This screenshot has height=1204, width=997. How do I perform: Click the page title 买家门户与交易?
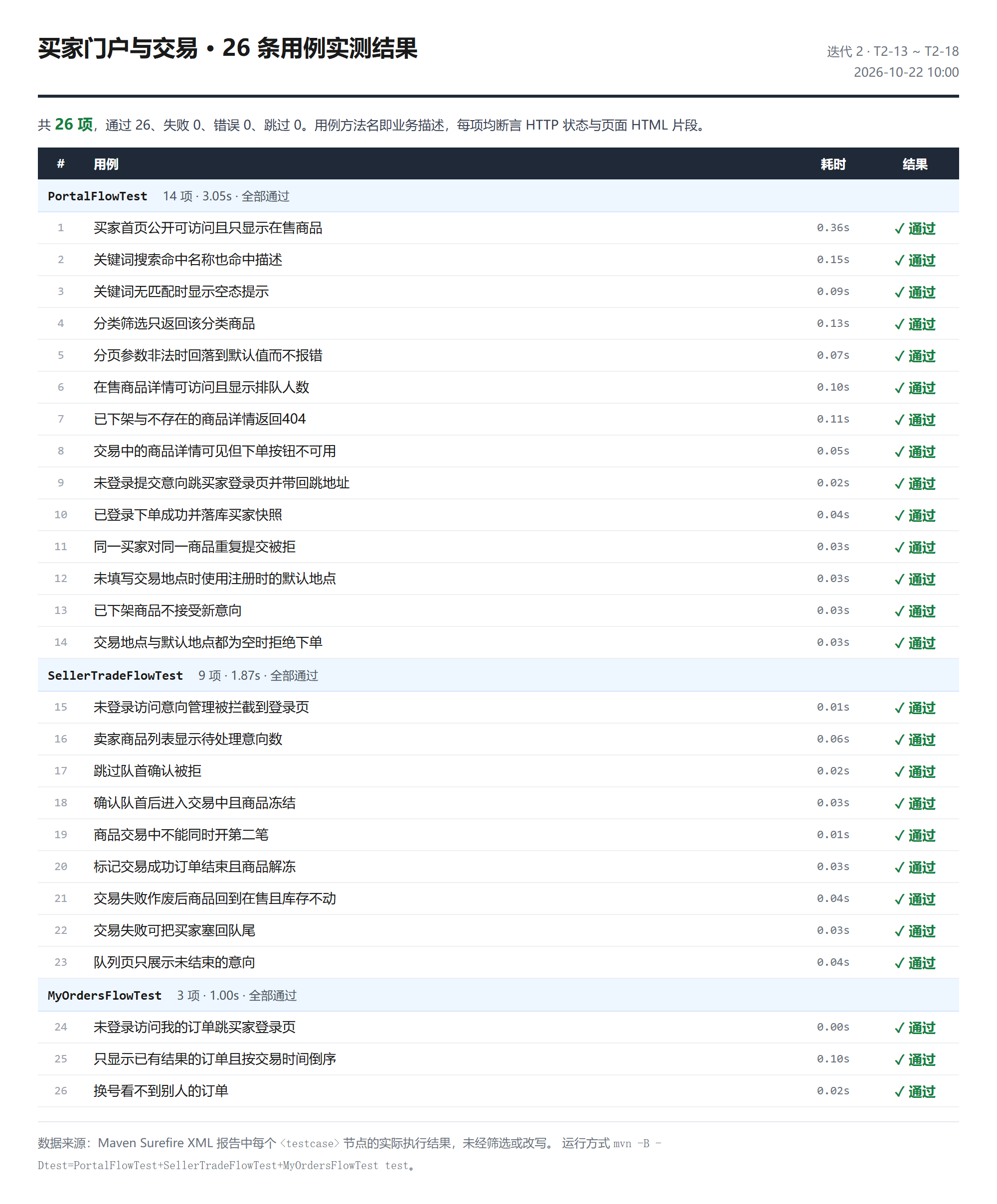click(118, 48)
